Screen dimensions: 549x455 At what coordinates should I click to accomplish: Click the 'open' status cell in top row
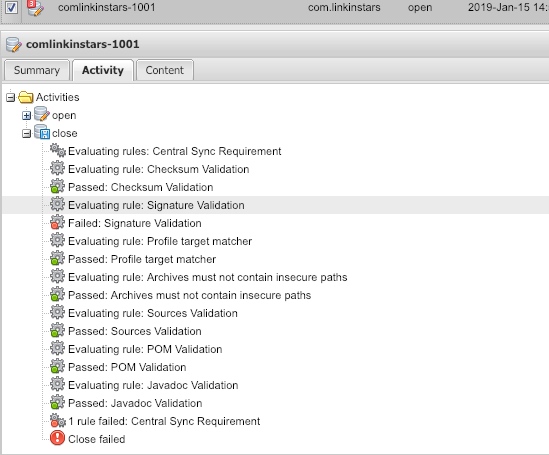[x=420, y=7]
